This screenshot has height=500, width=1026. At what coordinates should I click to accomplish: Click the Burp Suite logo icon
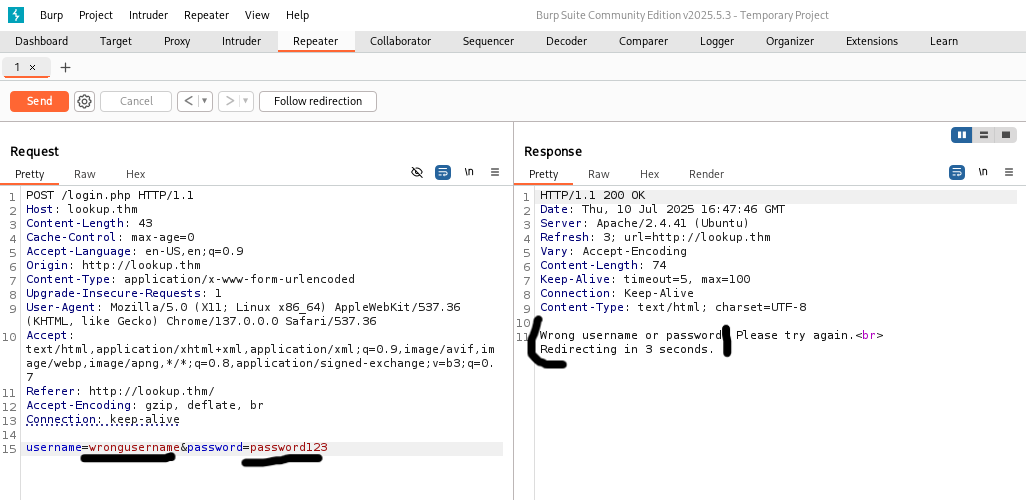coord(15,15)
